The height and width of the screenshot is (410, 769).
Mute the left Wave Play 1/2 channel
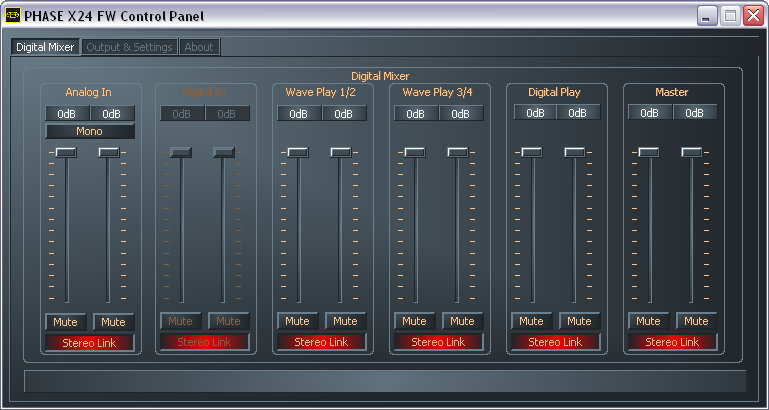click(x=297, y=321)
